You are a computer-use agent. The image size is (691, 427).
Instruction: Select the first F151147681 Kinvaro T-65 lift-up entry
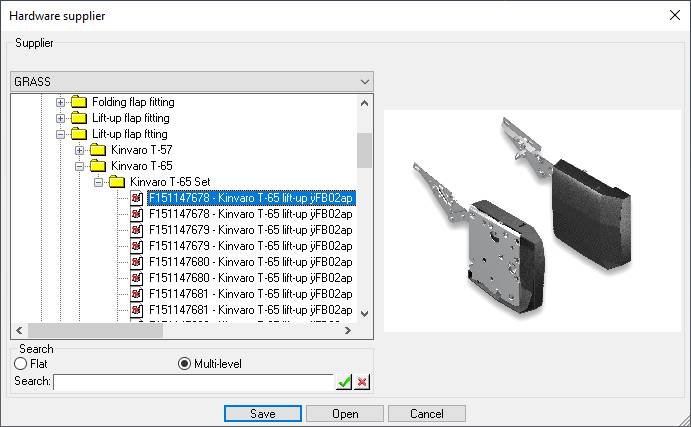tap(250, 294)
